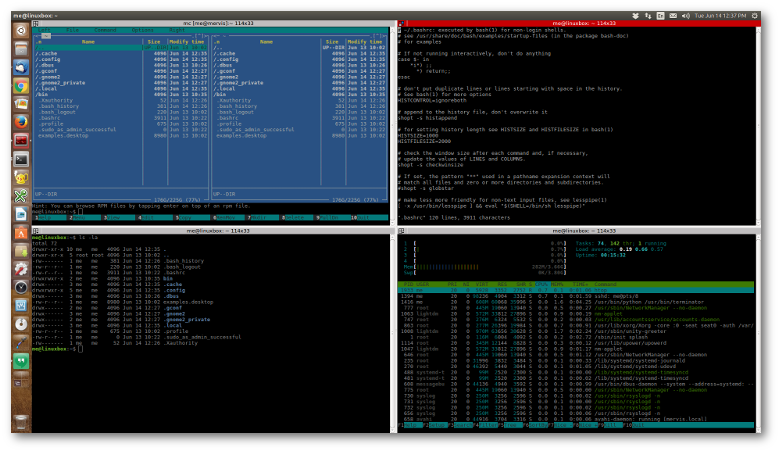
Task: Open the photo manager launcher icon
Action: click(x=21, y=104)
